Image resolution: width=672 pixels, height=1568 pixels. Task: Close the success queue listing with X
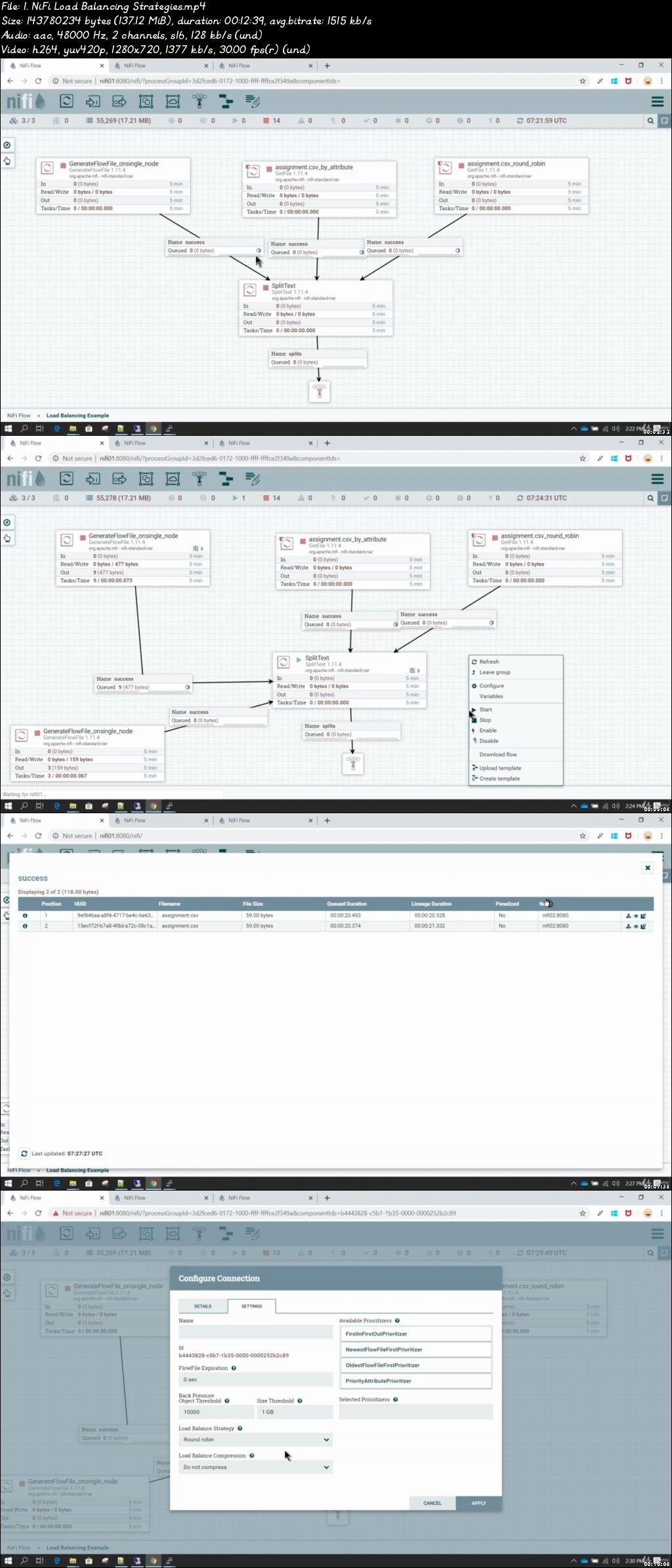pyautogui.click(x=648, y=868)
